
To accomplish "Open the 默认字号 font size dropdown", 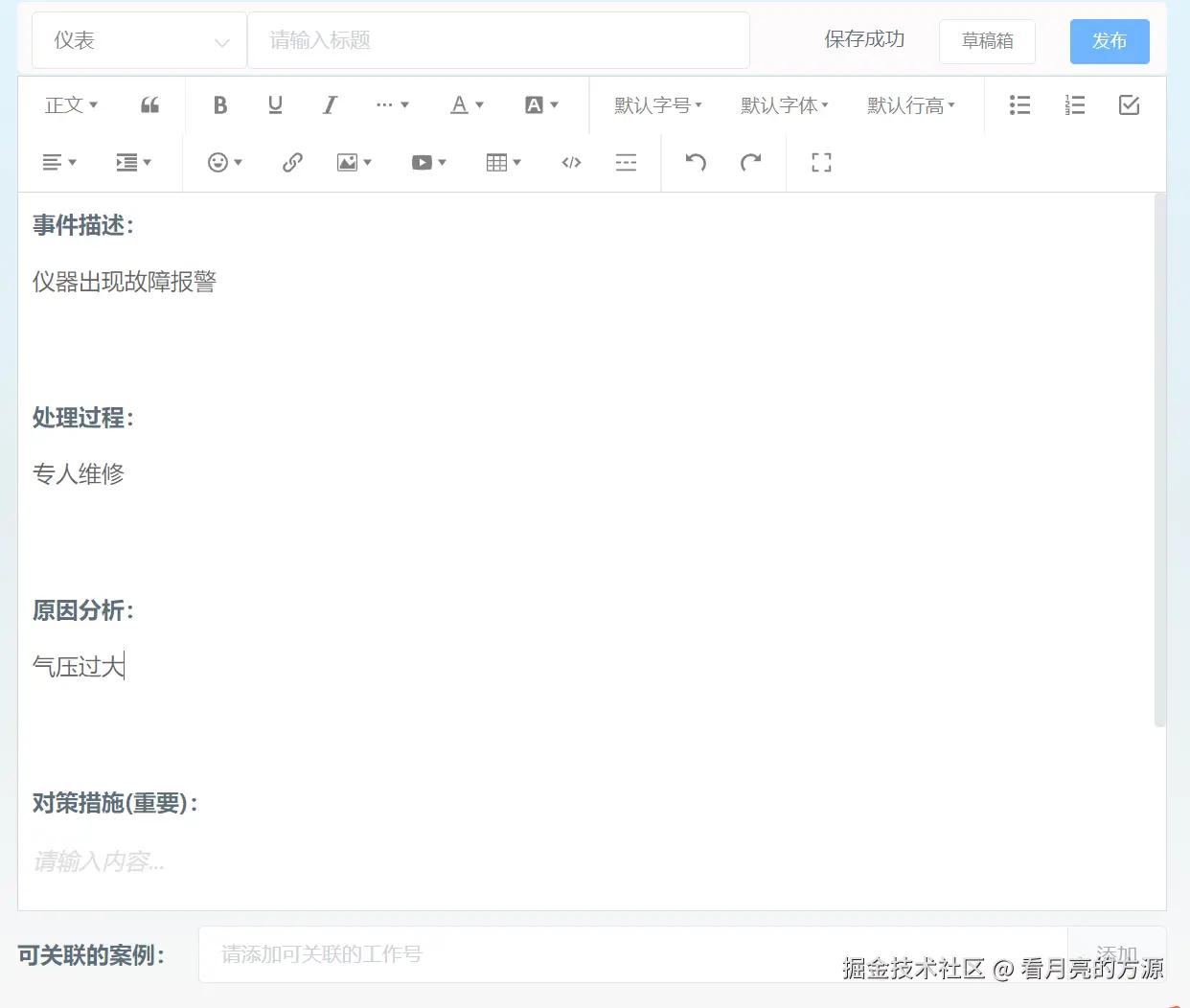I will coord(658,105).
